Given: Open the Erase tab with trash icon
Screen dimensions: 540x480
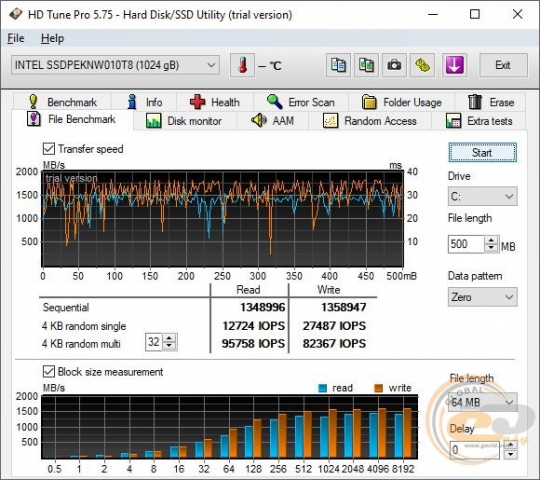Looking at the screenshot, I should pyautogui.click(x=490, y=102).
